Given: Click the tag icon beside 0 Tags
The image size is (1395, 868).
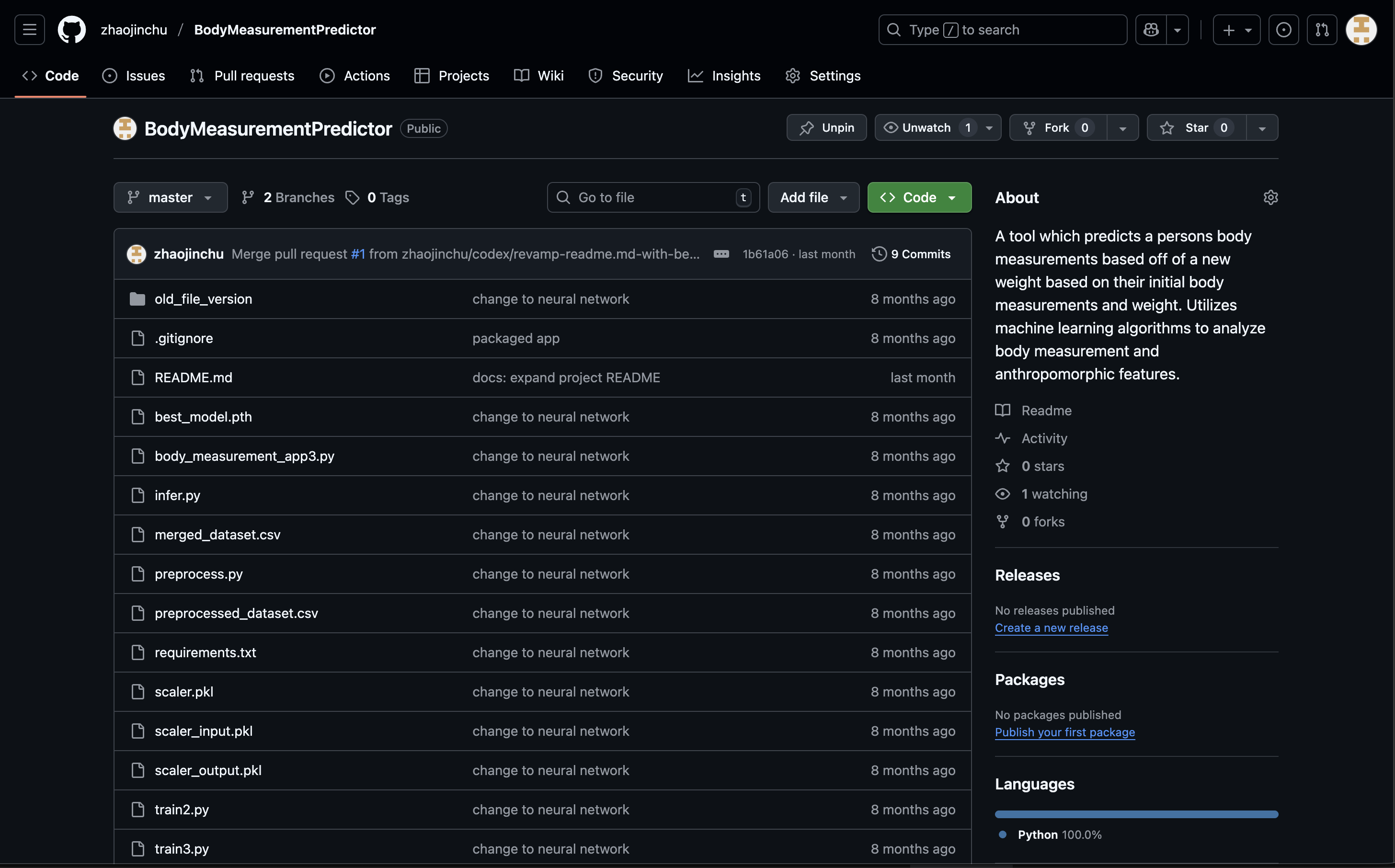Looking at the screenshot, I should coord(352,197).
